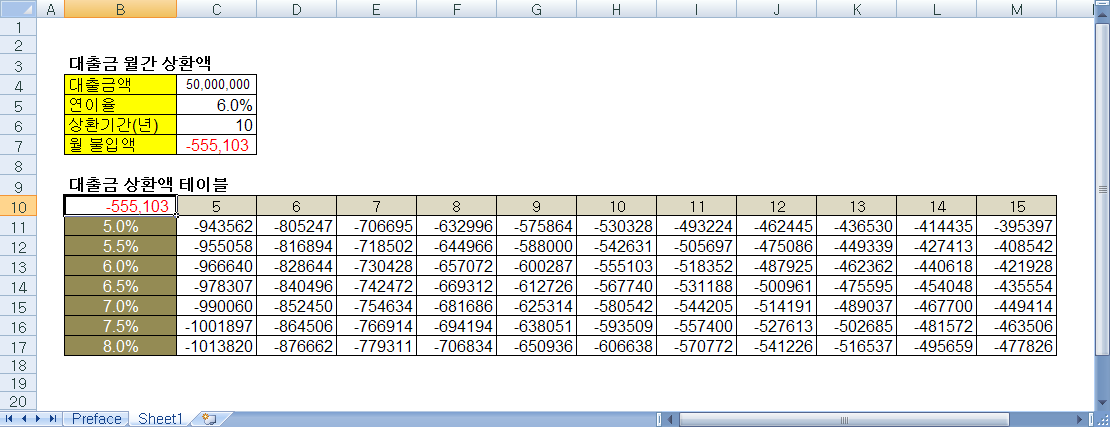Select cell with value -454048
Screen dimensions: 1110x427
coord(937,286)
